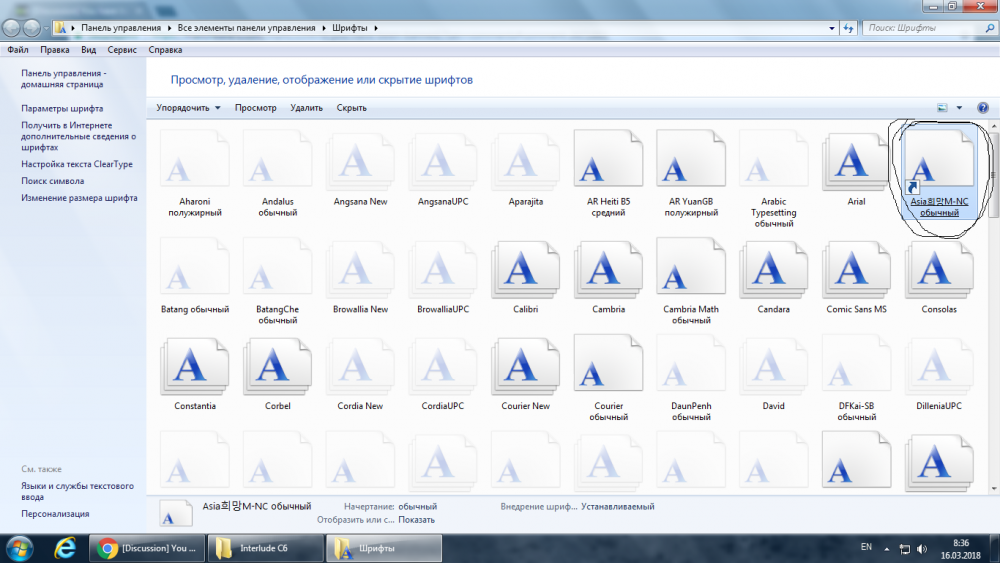Image resolution: width=1000 pixels, height=563 pixels.
Task: Open the Параметры шрифта link
Action: [62, 108]
